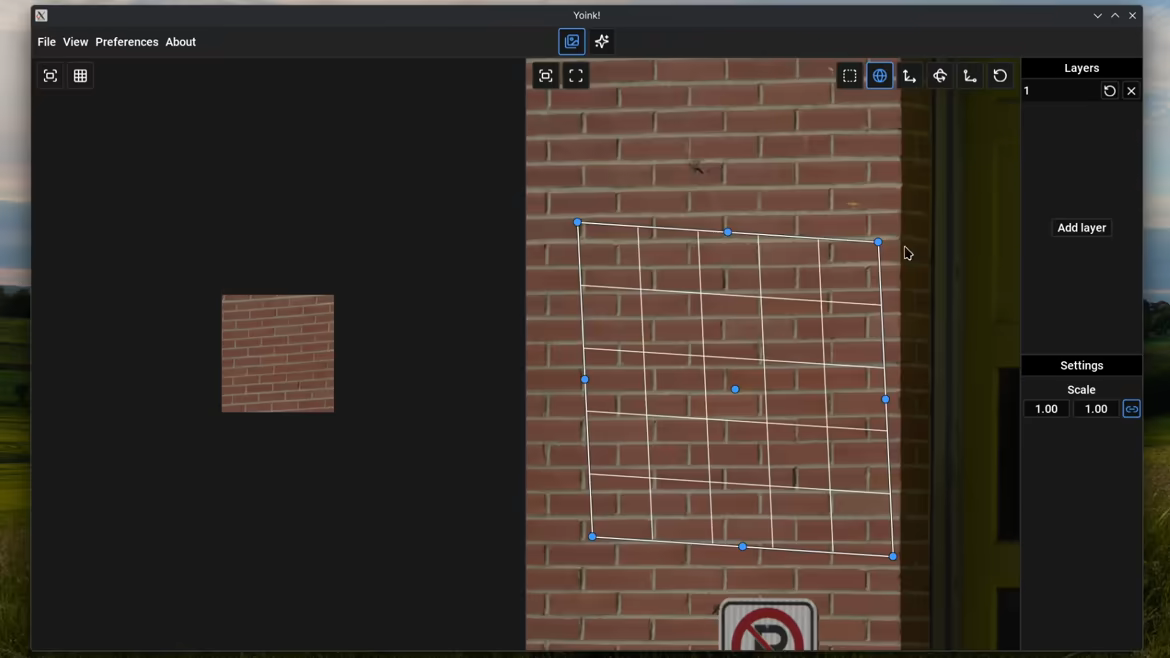1170x658 pixels.
Task: Open the Preferences menu
Action: [x=127, y=42]
